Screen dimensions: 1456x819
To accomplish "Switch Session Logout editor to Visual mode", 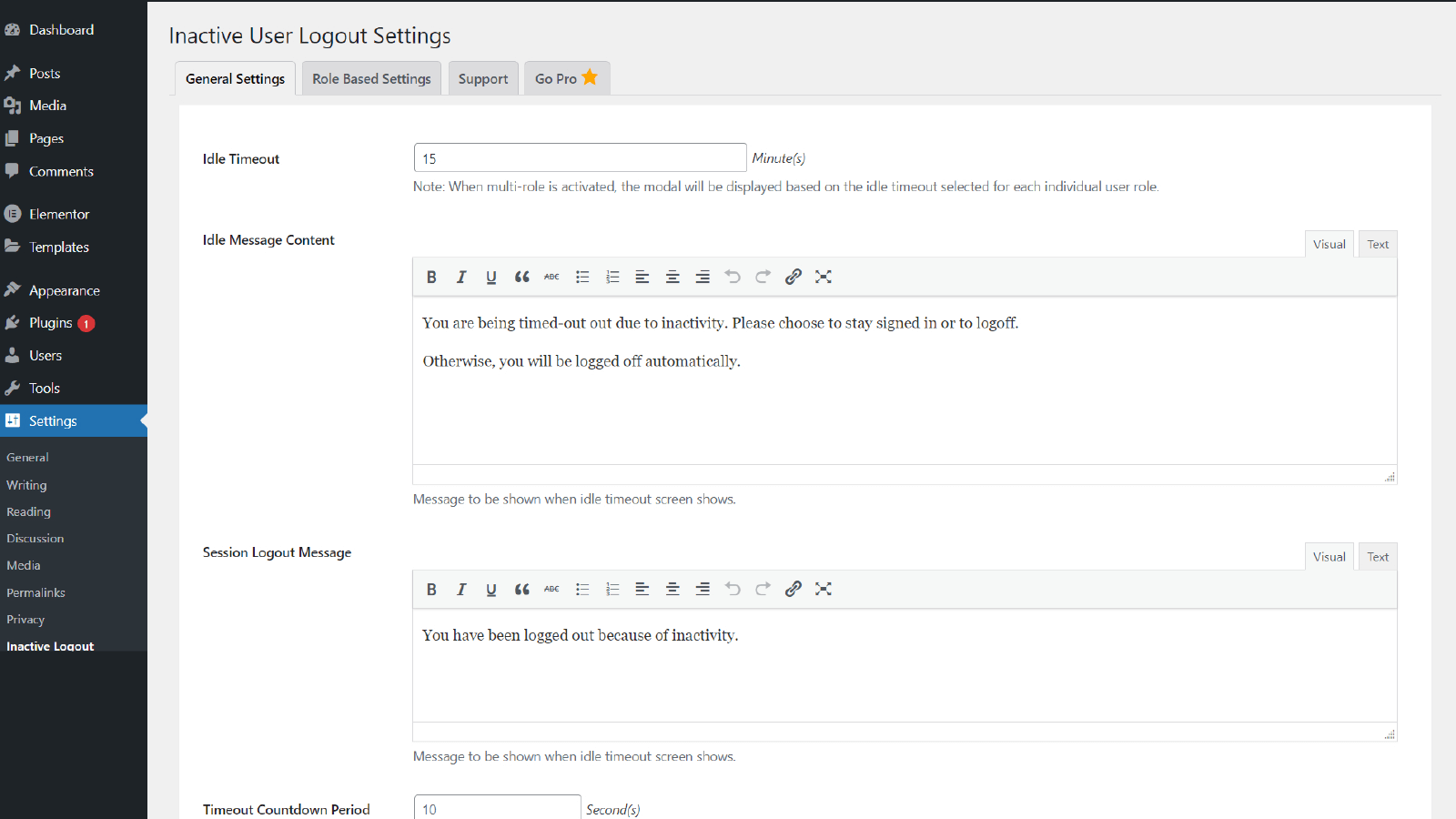I will (x=1330, y=557).
